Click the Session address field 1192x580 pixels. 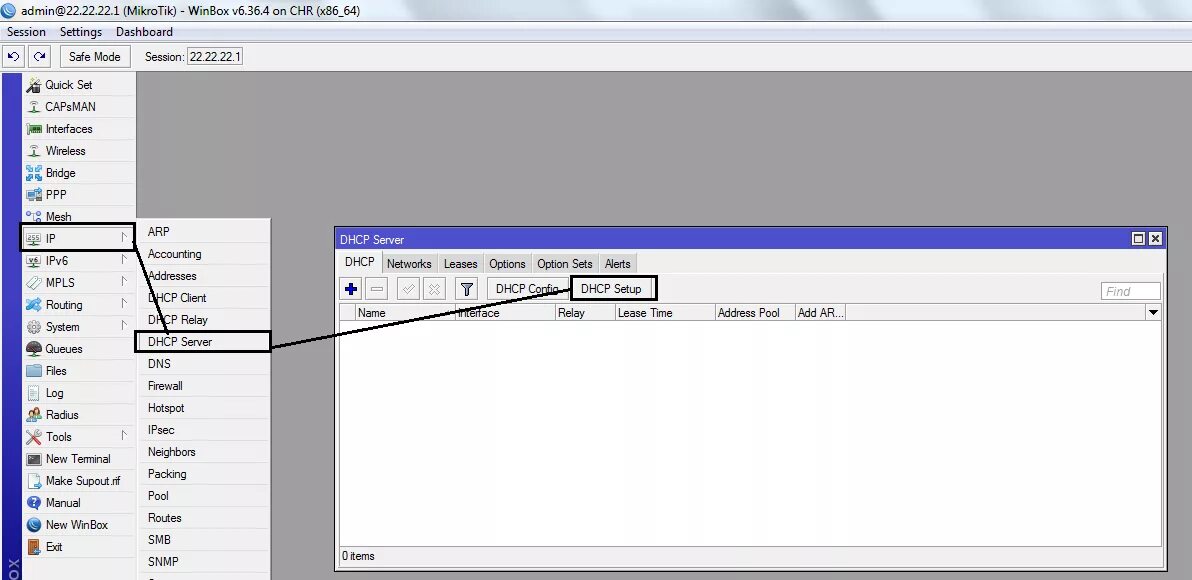[x=214, y=57]
